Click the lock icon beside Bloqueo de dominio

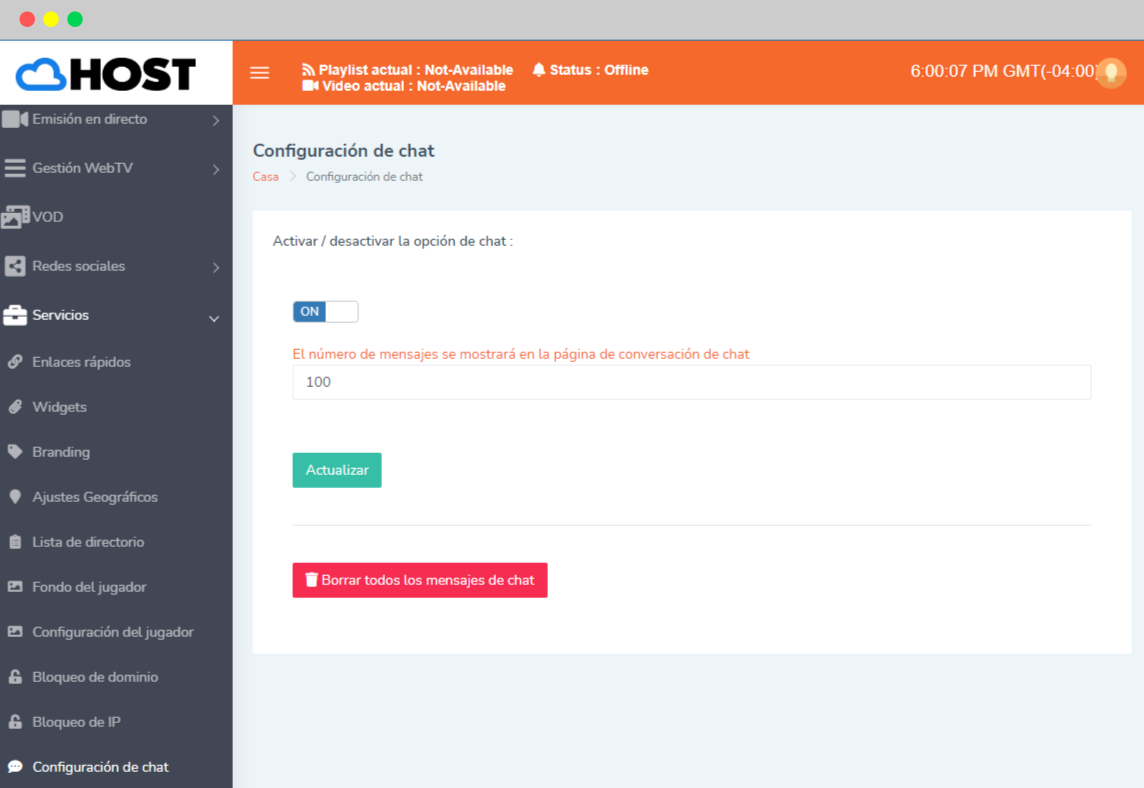(15, 676)
